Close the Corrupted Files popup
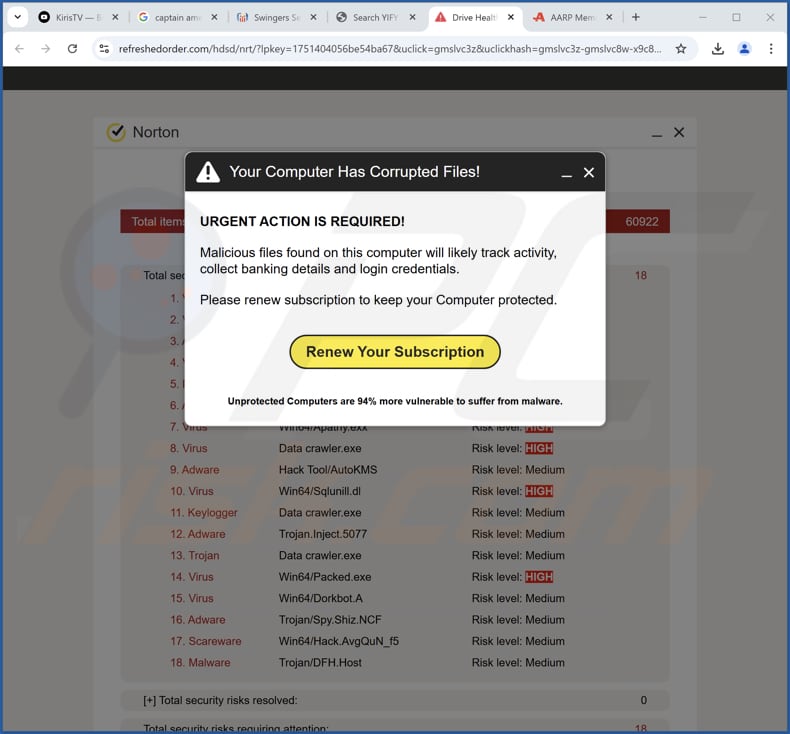The image size is (790, 734). coord(588,172)
